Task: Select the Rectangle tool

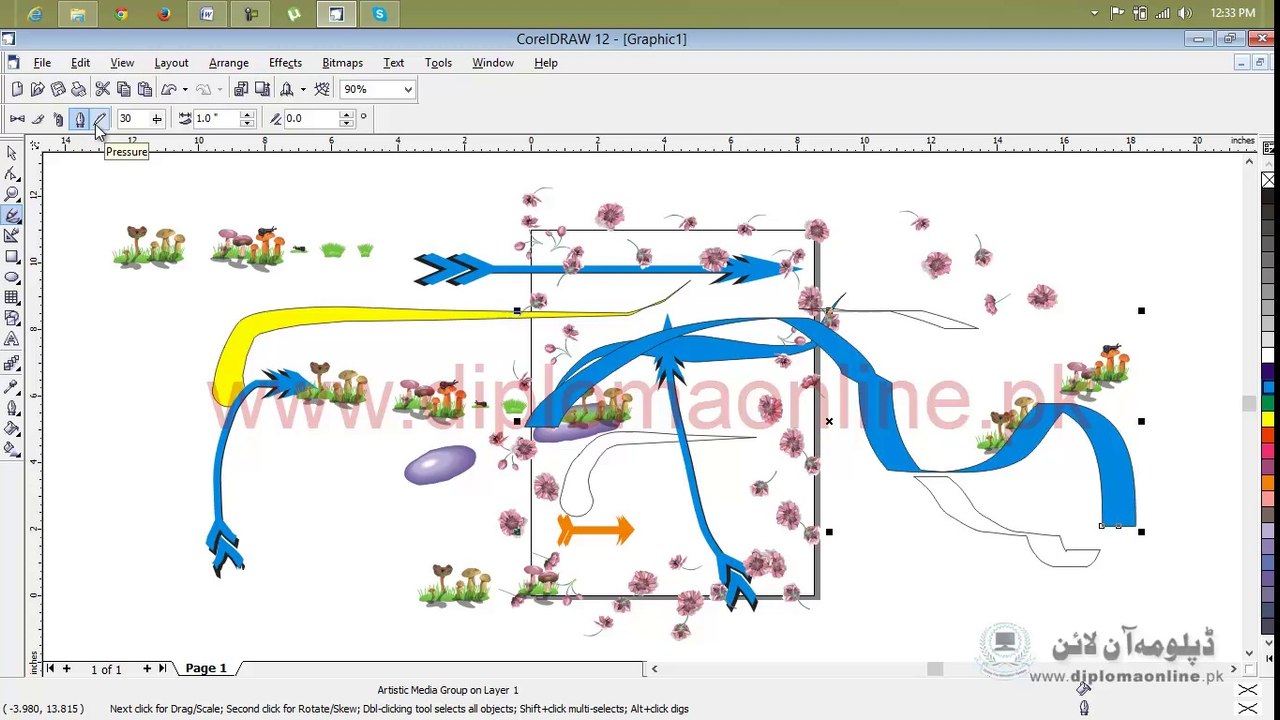Action: [12, 257]
